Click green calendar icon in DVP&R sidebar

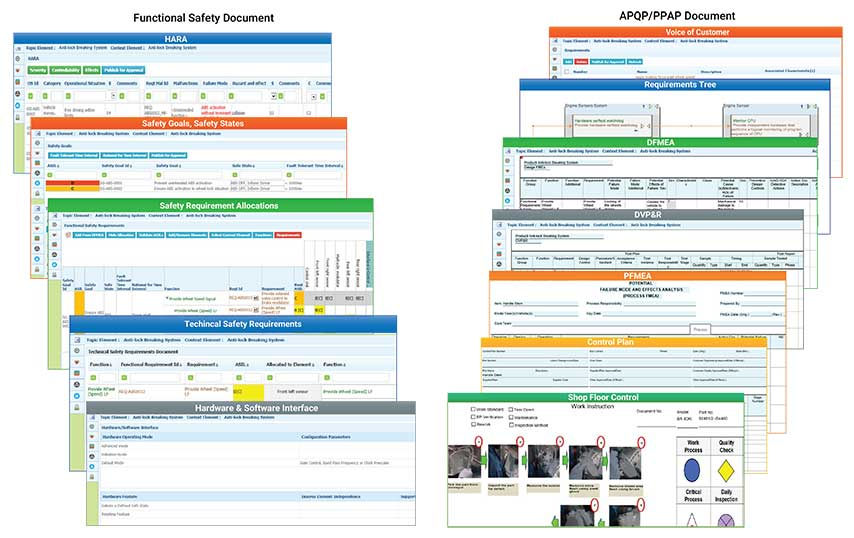499,254
